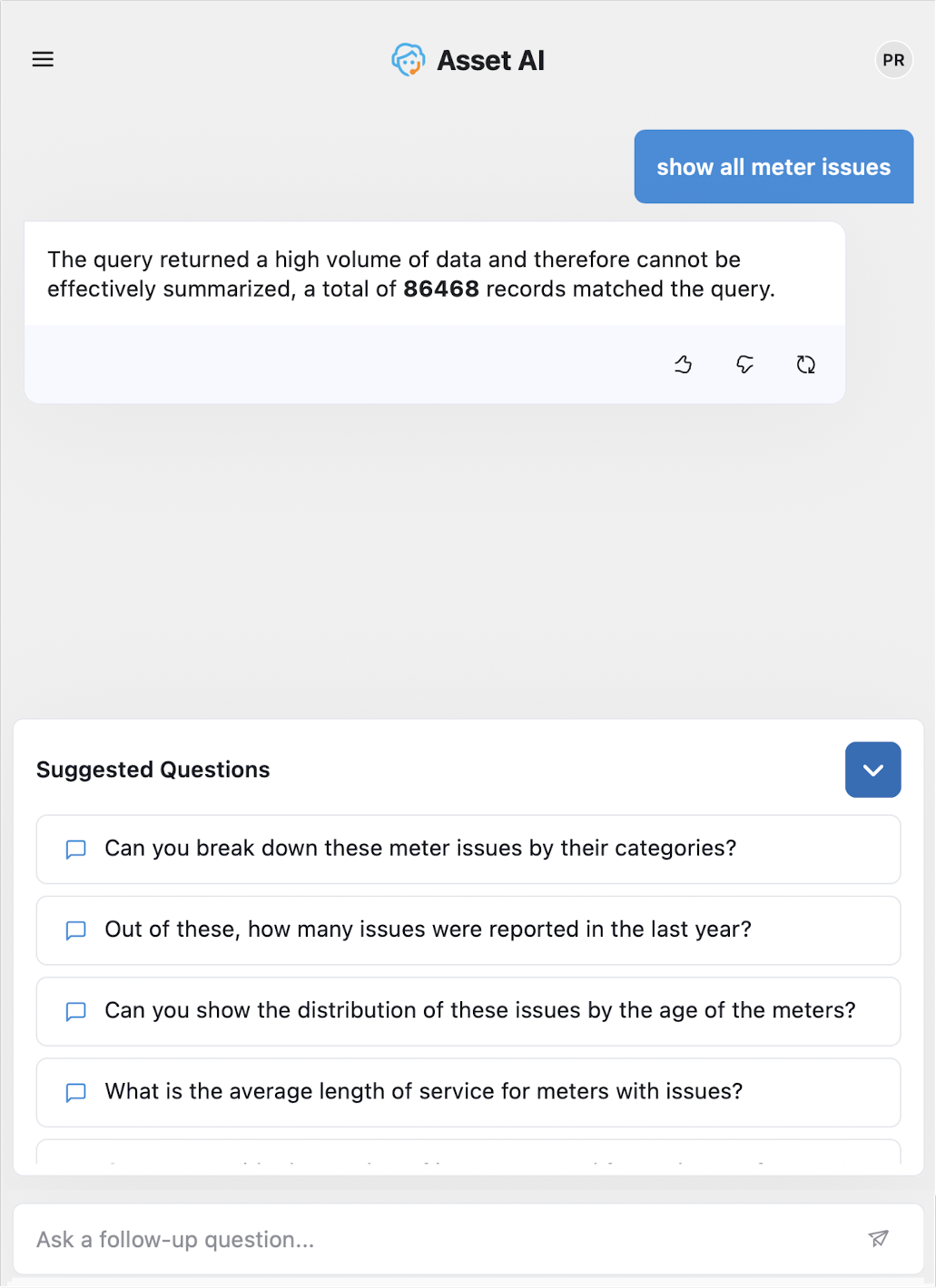Give a thumbs up to the response

click(684, 365)
